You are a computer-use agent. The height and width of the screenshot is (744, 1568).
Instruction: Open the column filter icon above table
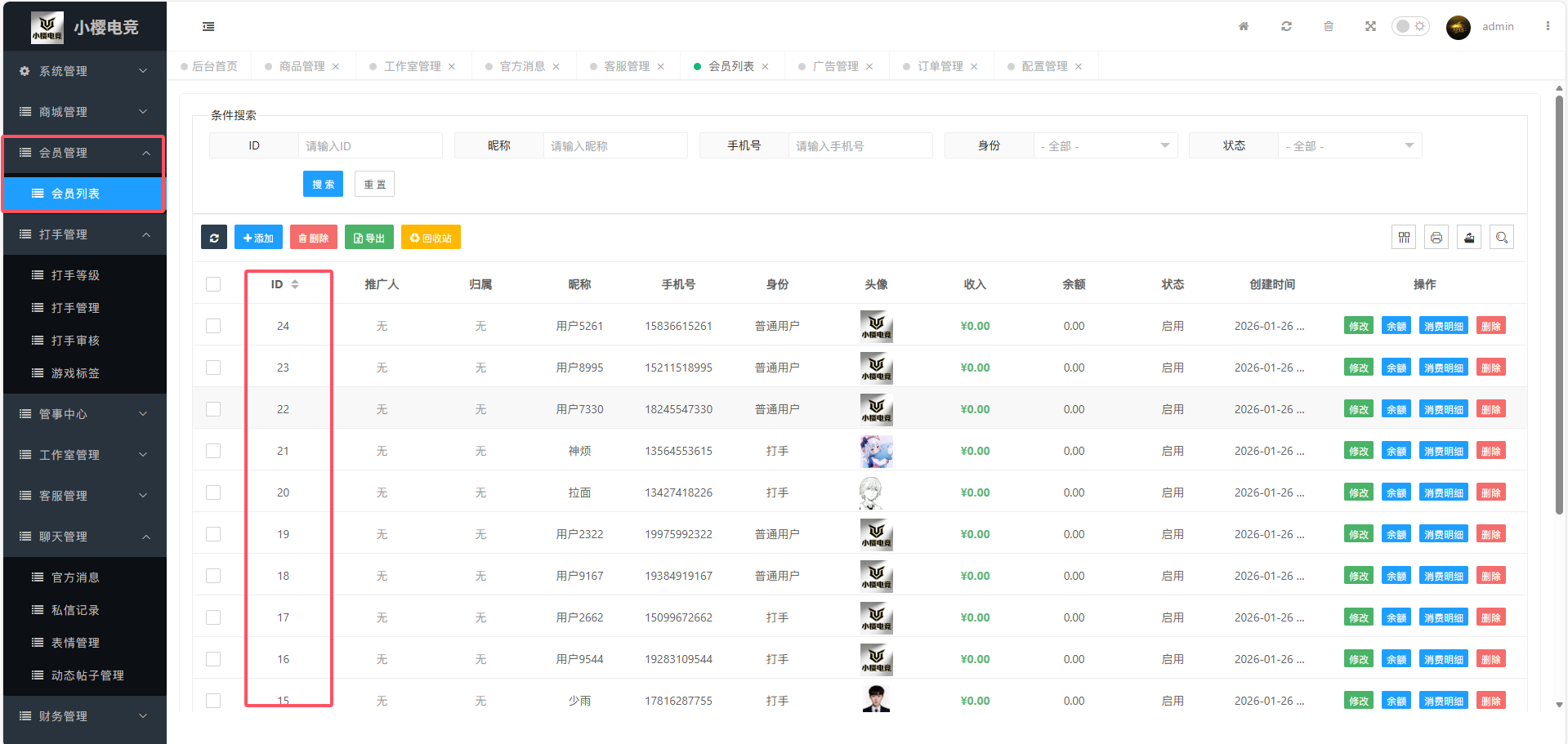click(x=1404, y=238)
